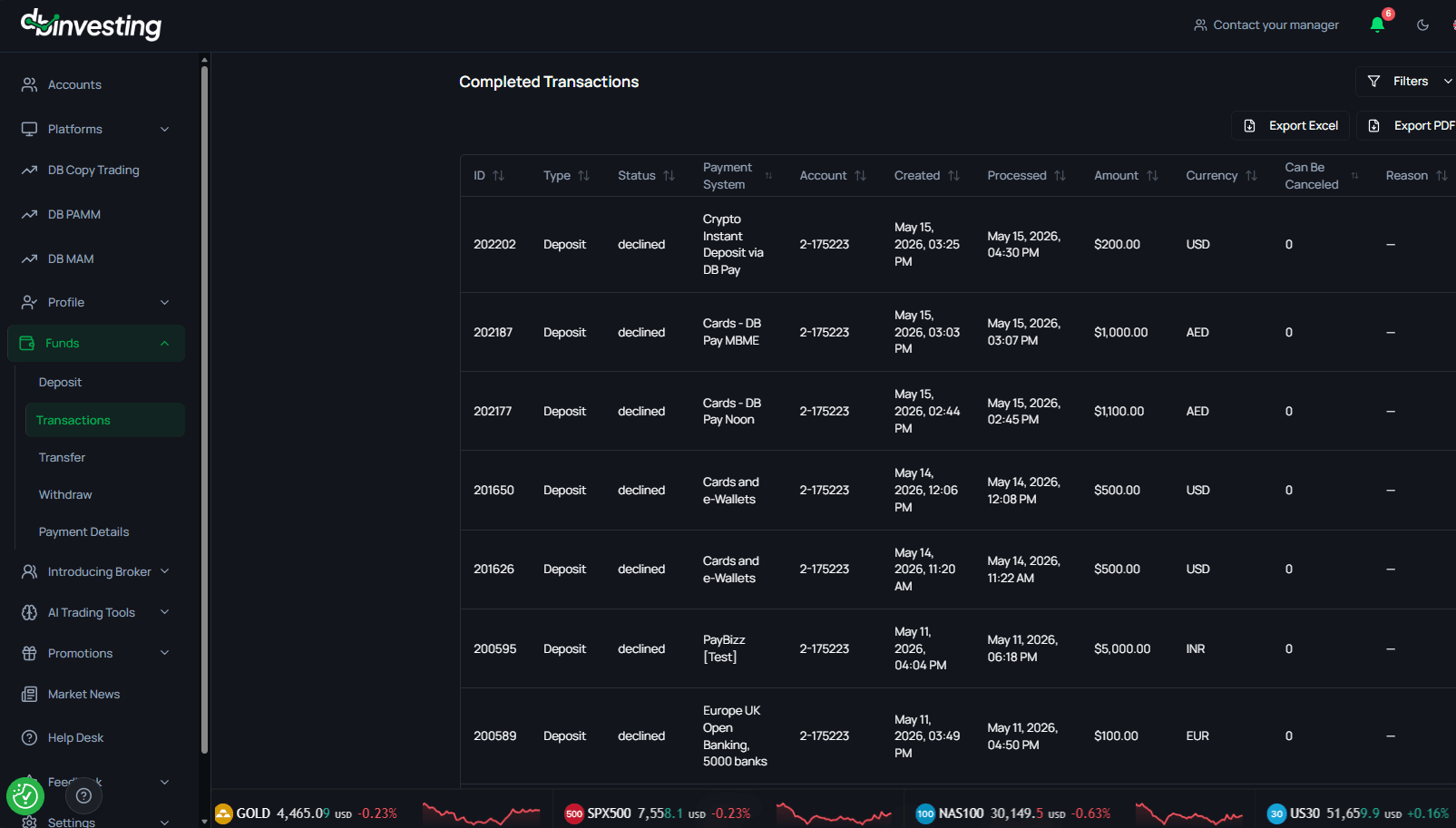Toggle dark mode moon icon
Viewport: 1456px width, 828px height.
pyautogui.click(x=1422, y=24)
